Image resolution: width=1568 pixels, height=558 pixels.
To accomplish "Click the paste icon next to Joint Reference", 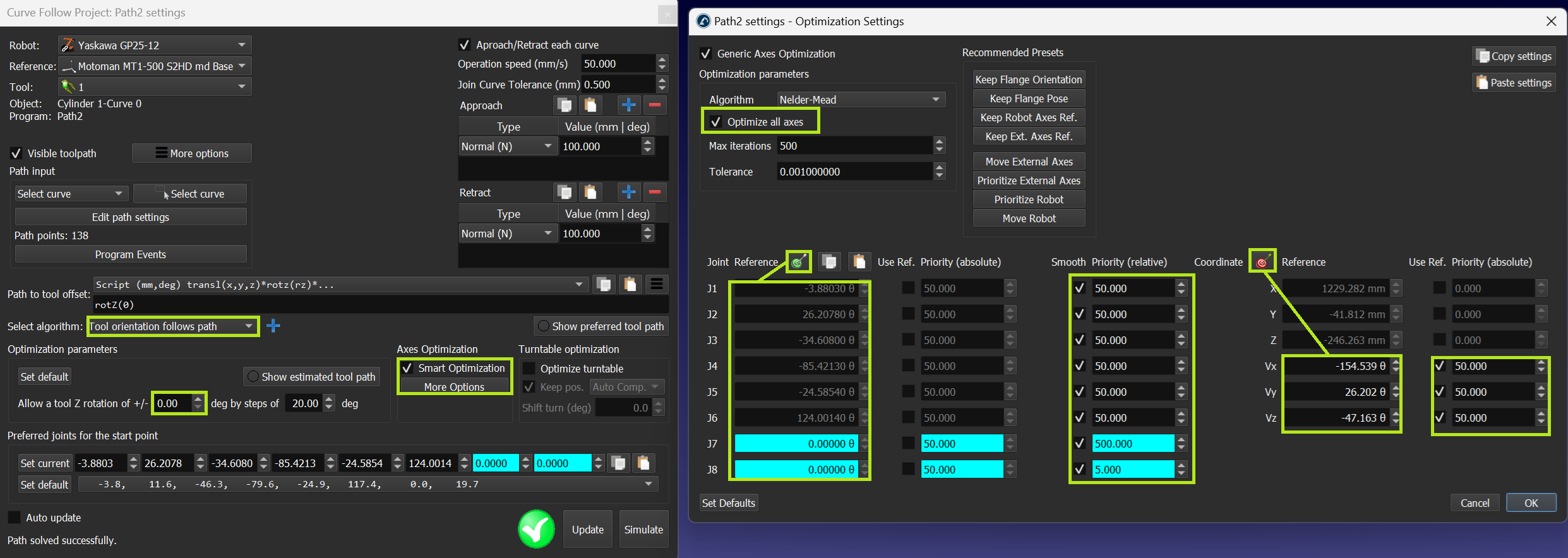I will pos(859,261).
